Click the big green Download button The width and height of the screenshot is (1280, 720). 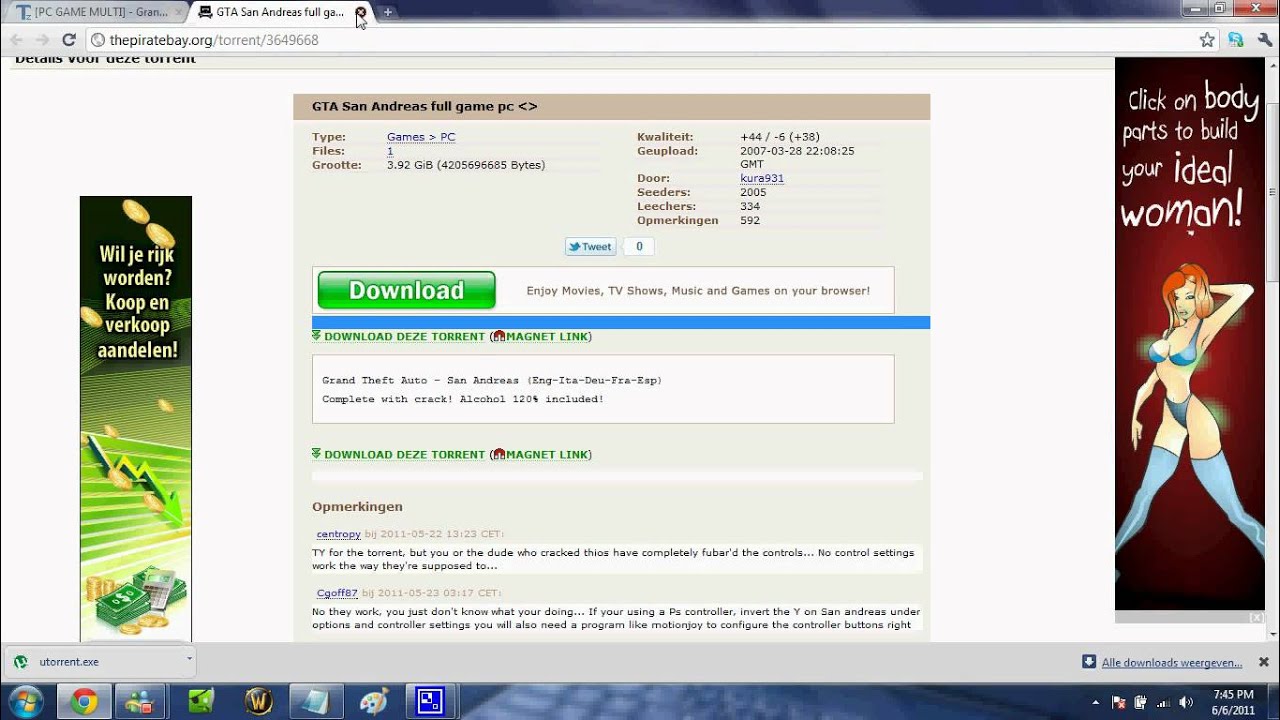coord(406,290)
